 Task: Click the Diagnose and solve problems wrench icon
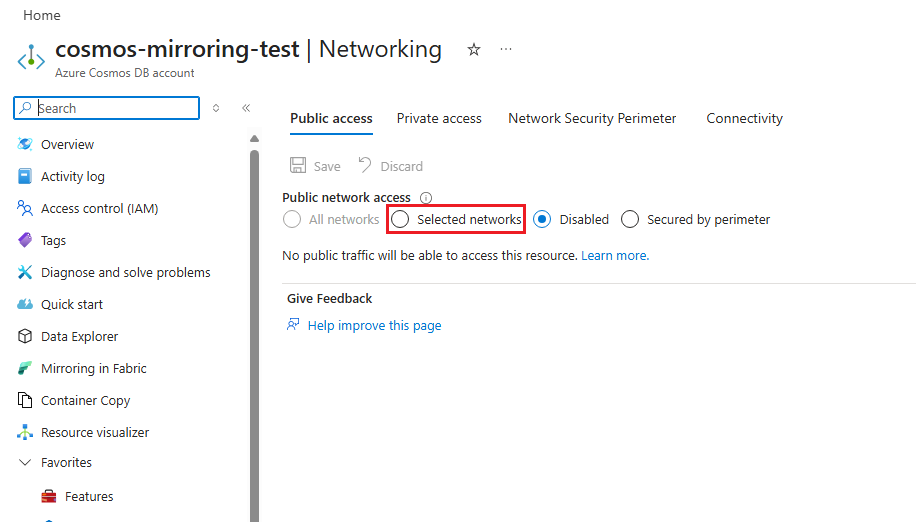coord(25,272)
